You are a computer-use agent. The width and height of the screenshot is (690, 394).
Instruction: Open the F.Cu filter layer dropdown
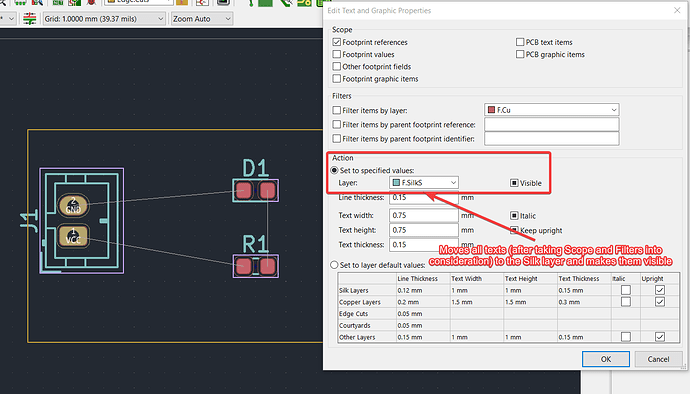[551, 110]
